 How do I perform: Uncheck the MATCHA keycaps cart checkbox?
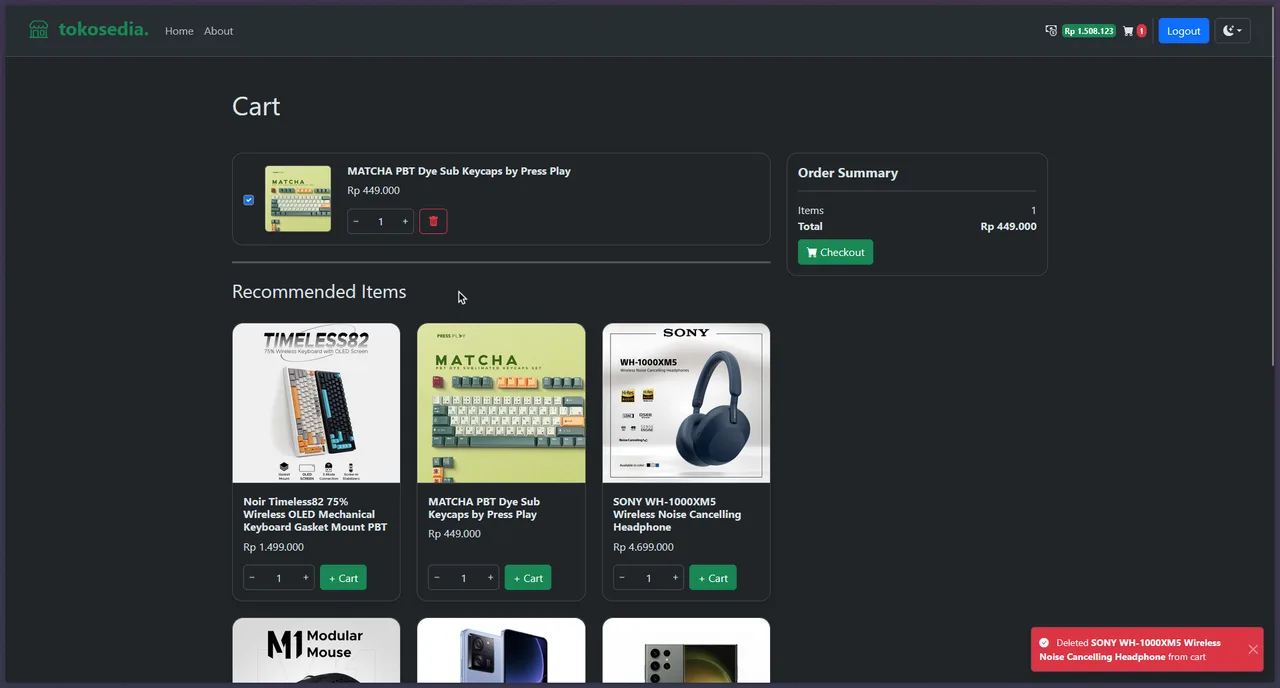(249, 200)
